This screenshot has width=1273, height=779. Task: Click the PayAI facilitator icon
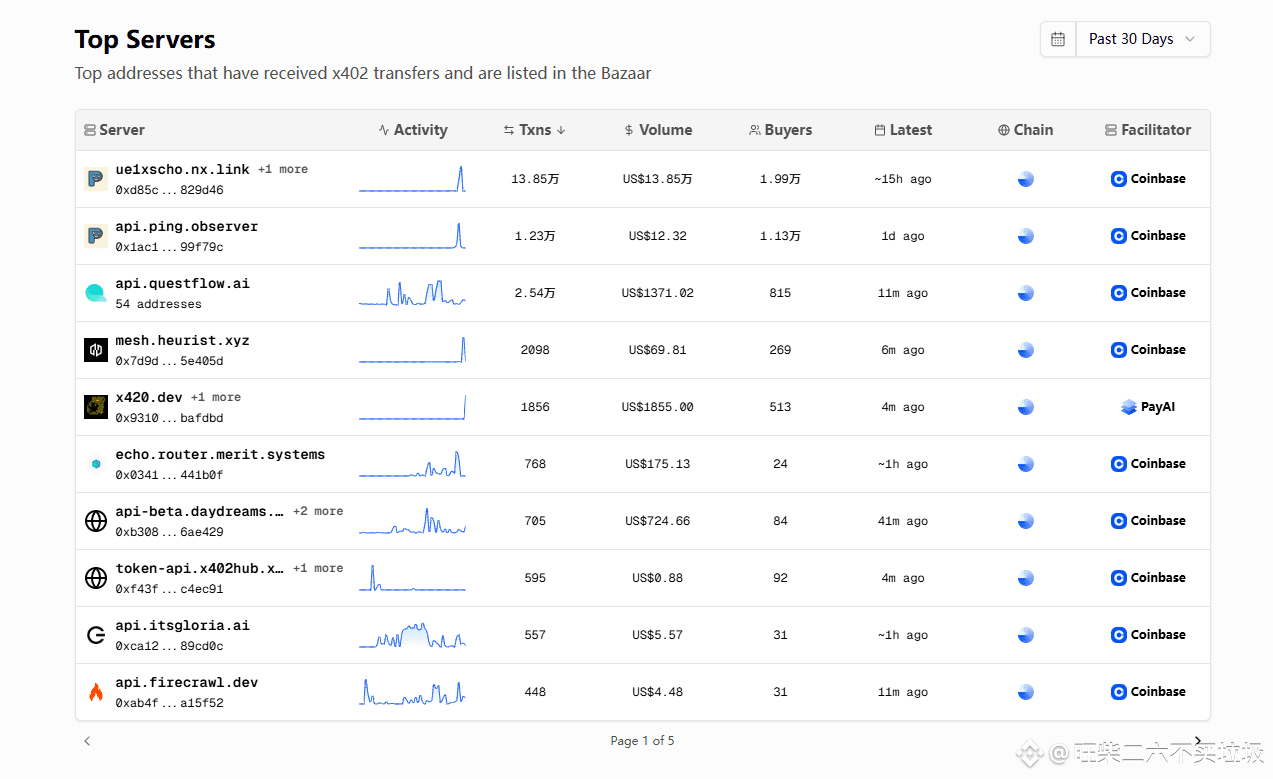(x=1129, y=407)
